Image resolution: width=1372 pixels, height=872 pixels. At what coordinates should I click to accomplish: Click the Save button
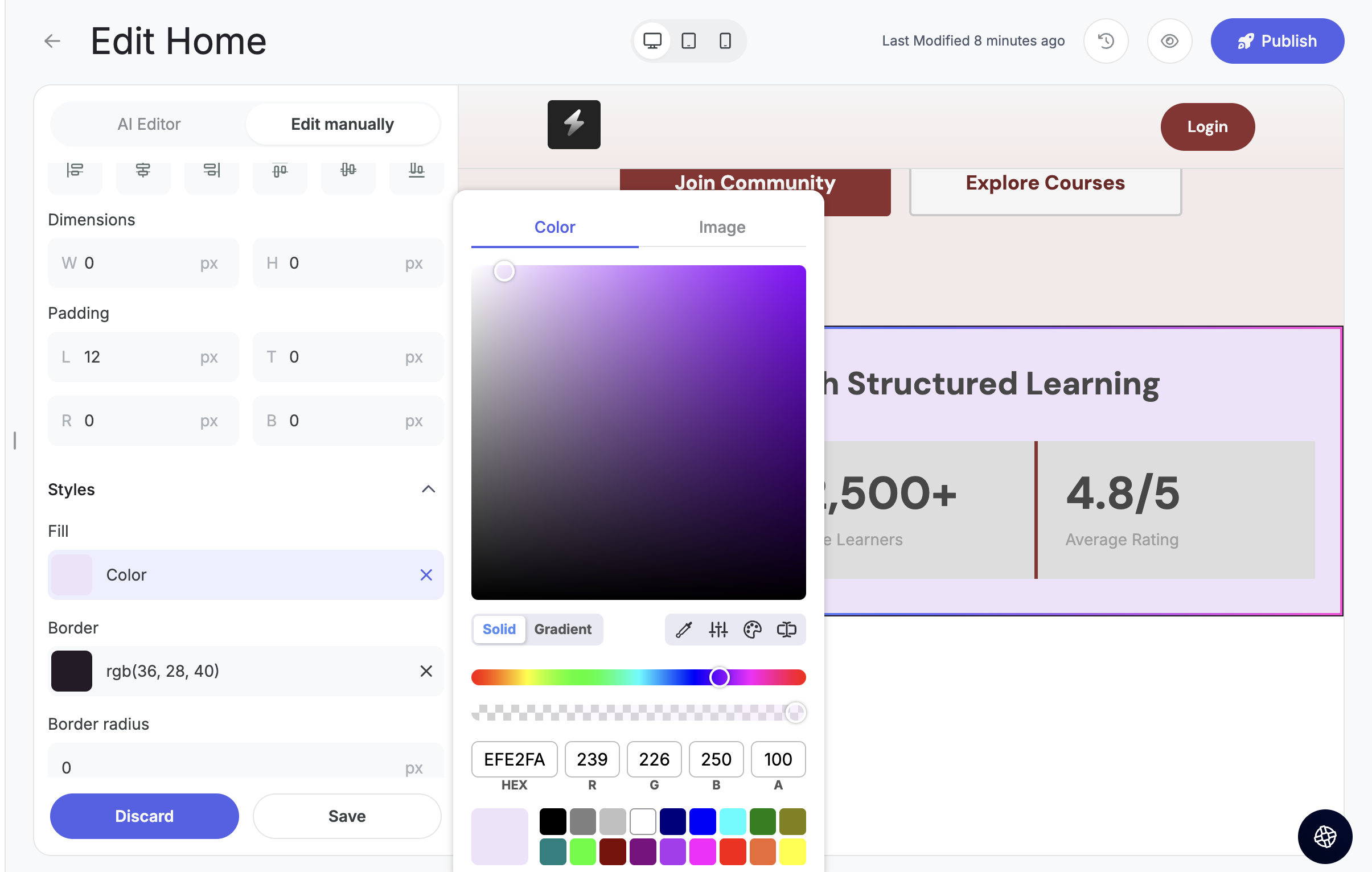click(347, 816)
